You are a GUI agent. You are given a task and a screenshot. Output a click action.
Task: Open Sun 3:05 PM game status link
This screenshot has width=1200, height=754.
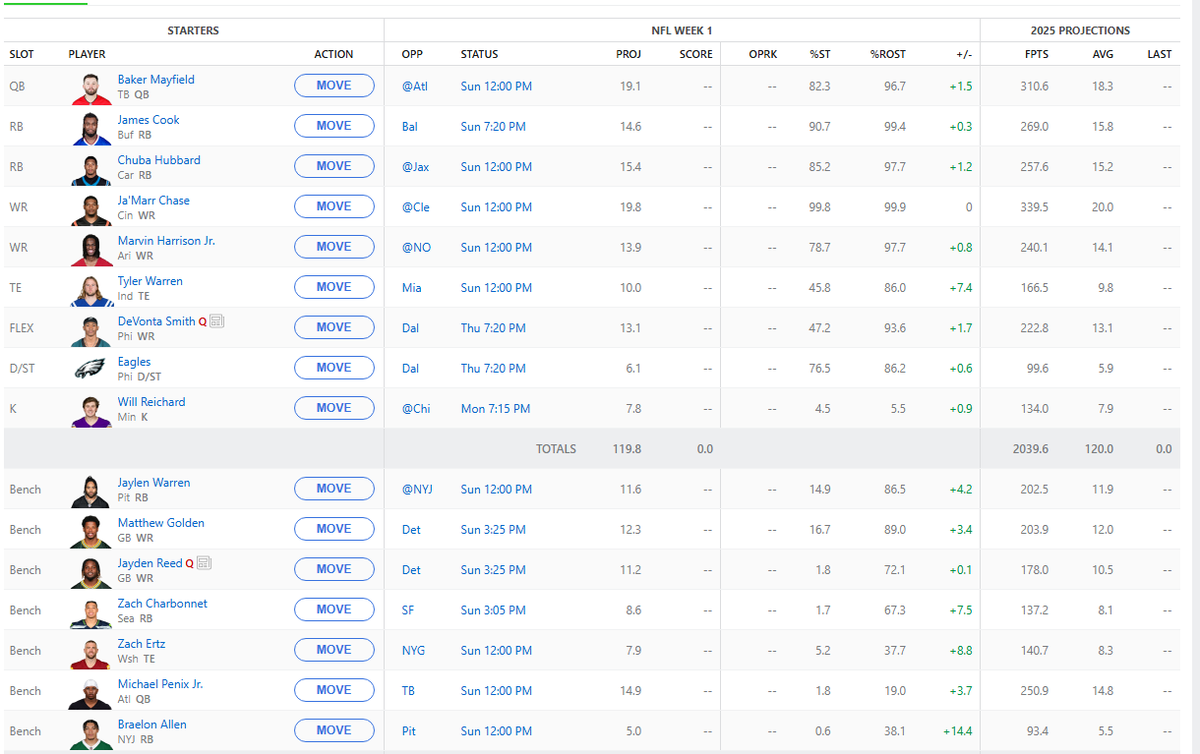(493, 610)
